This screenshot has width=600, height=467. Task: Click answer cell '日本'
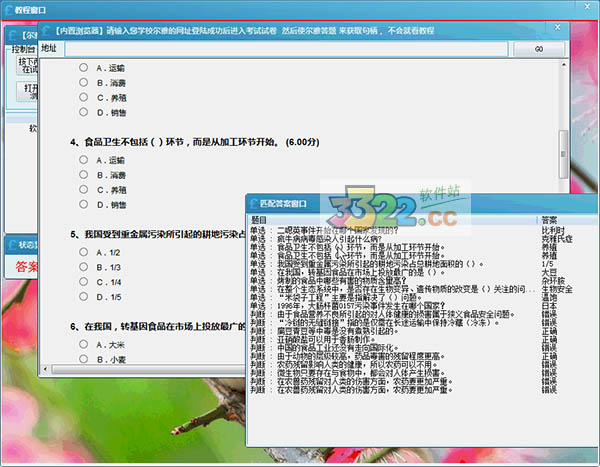(x=549, y=306)
